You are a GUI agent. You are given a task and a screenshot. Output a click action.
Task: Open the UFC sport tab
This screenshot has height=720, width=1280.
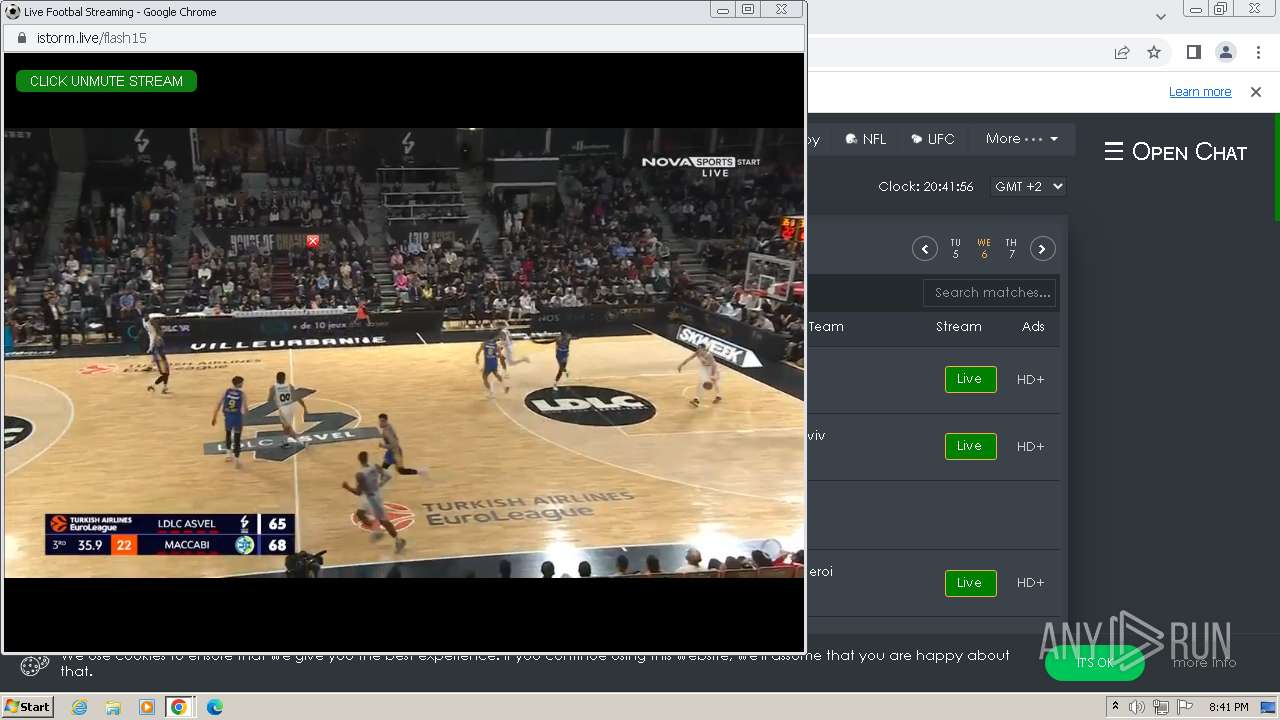[933, 139]
